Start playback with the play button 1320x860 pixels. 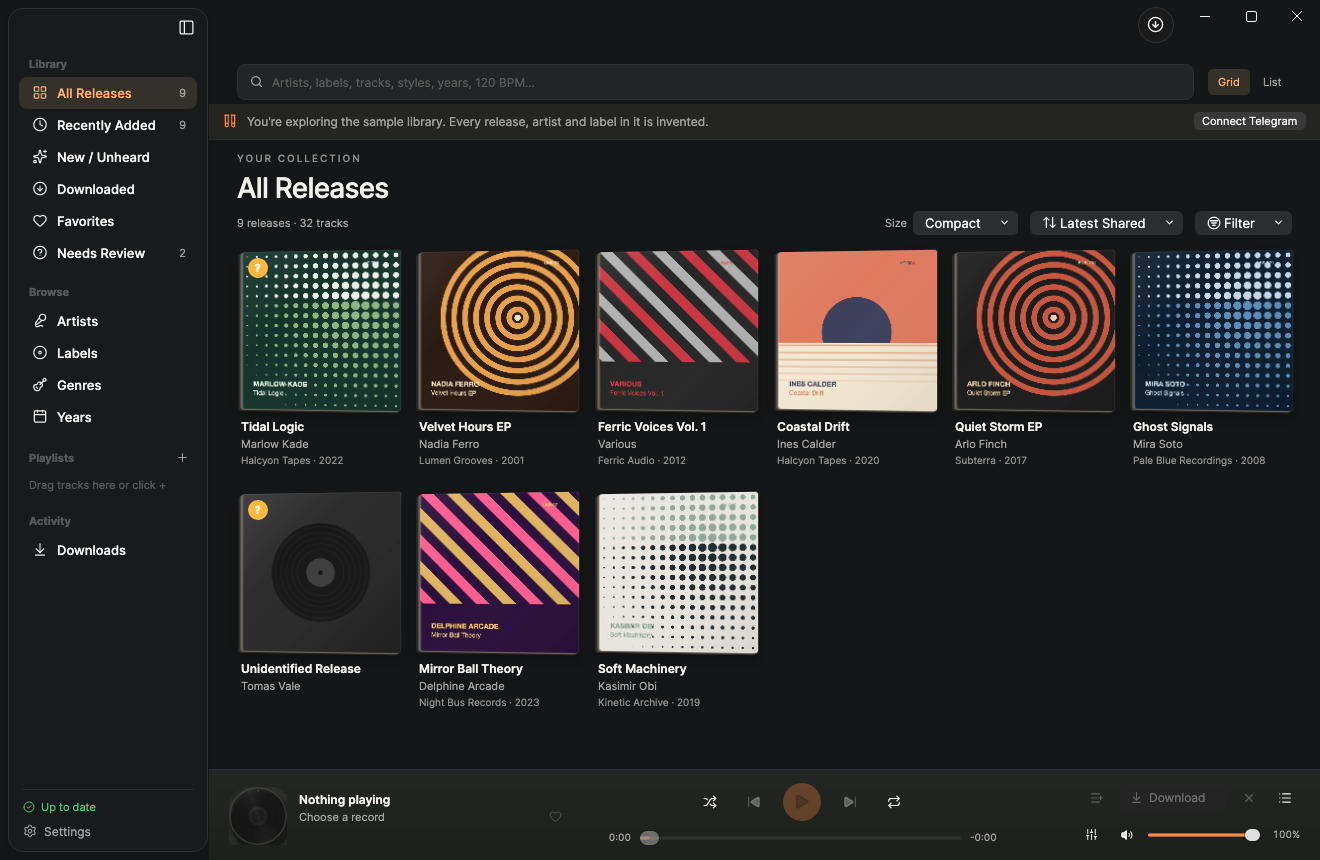point(802,802)
